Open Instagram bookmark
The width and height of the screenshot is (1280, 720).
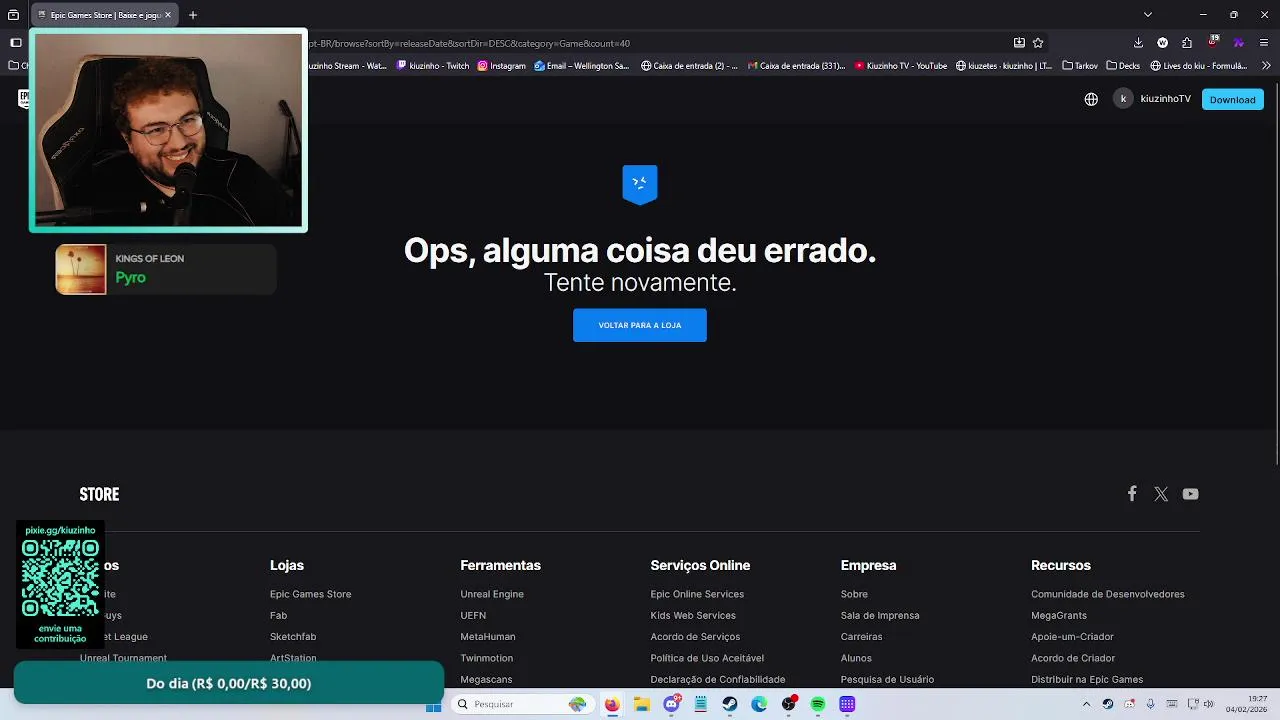[x=501, y=66]
